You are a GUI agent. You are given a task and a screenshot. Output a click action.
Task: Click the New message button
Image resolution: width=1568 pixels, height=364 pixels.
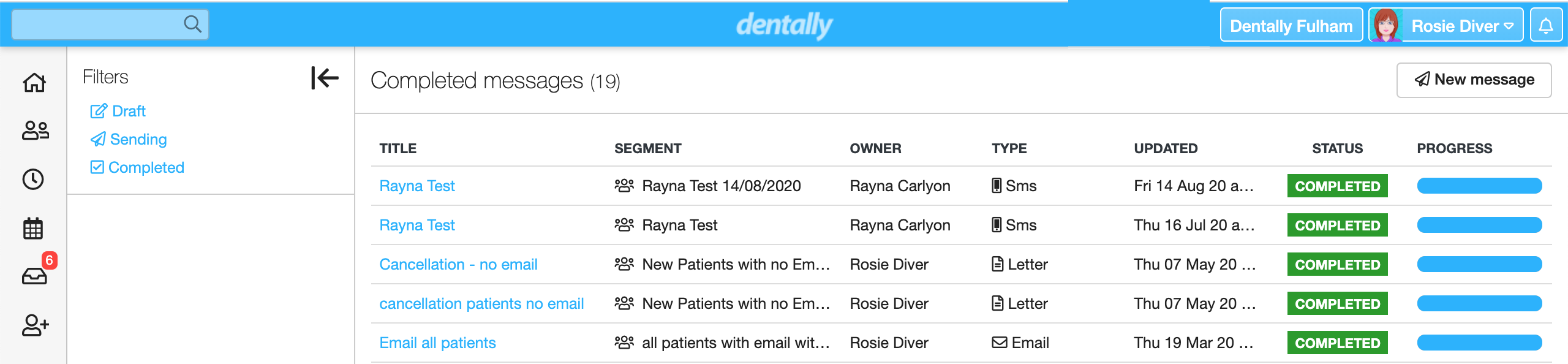click(x=1473, y=80)
